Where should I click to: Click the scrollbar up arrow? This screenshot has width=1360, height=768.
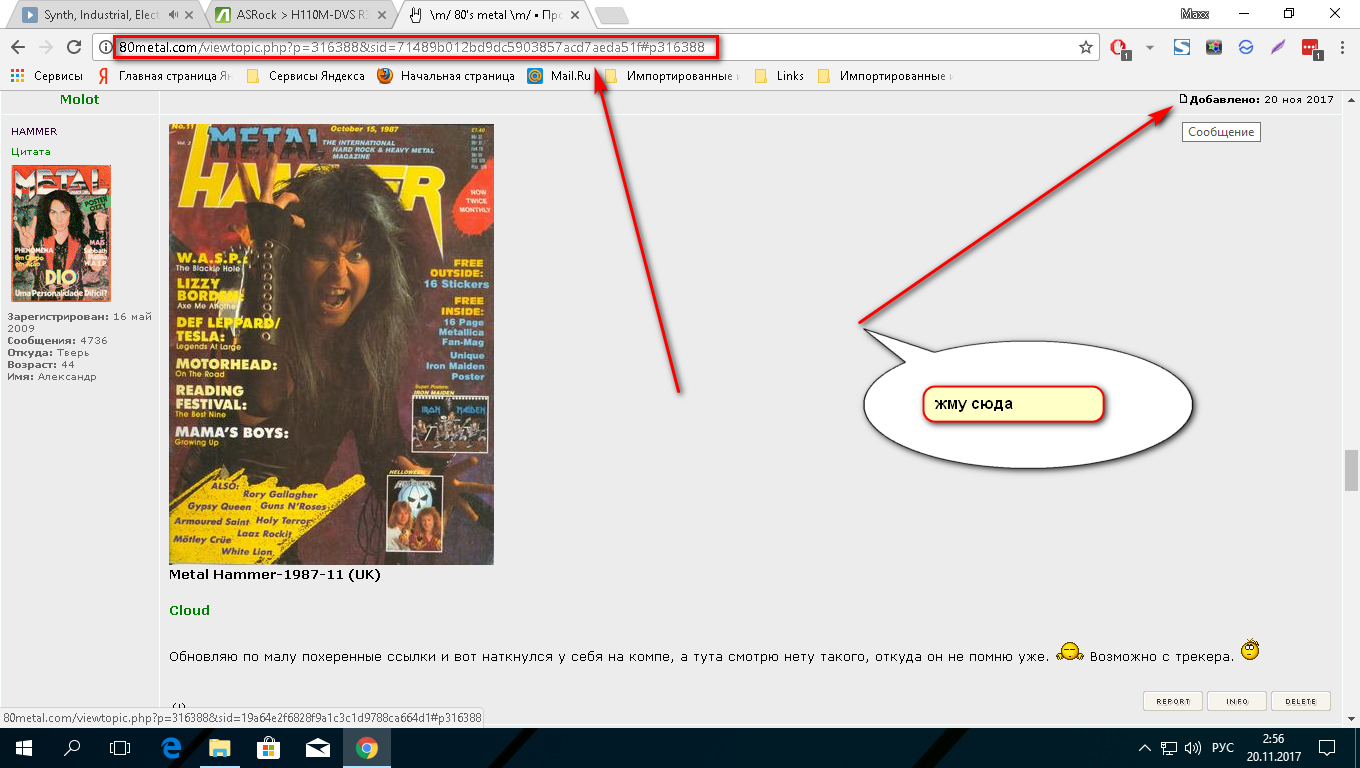pyautogui.click(x=1351, y=100)
